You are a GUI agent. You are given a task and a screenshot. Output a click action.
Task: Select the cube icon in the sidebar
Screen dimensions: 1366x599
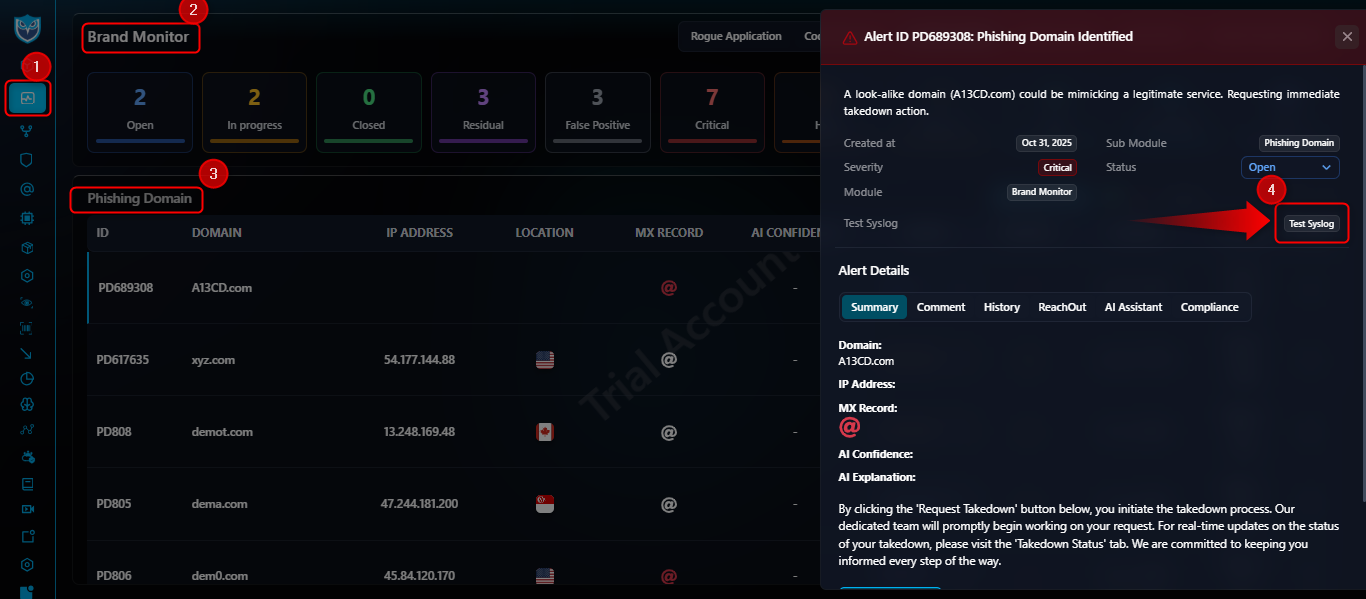click(x=27, y=246)
